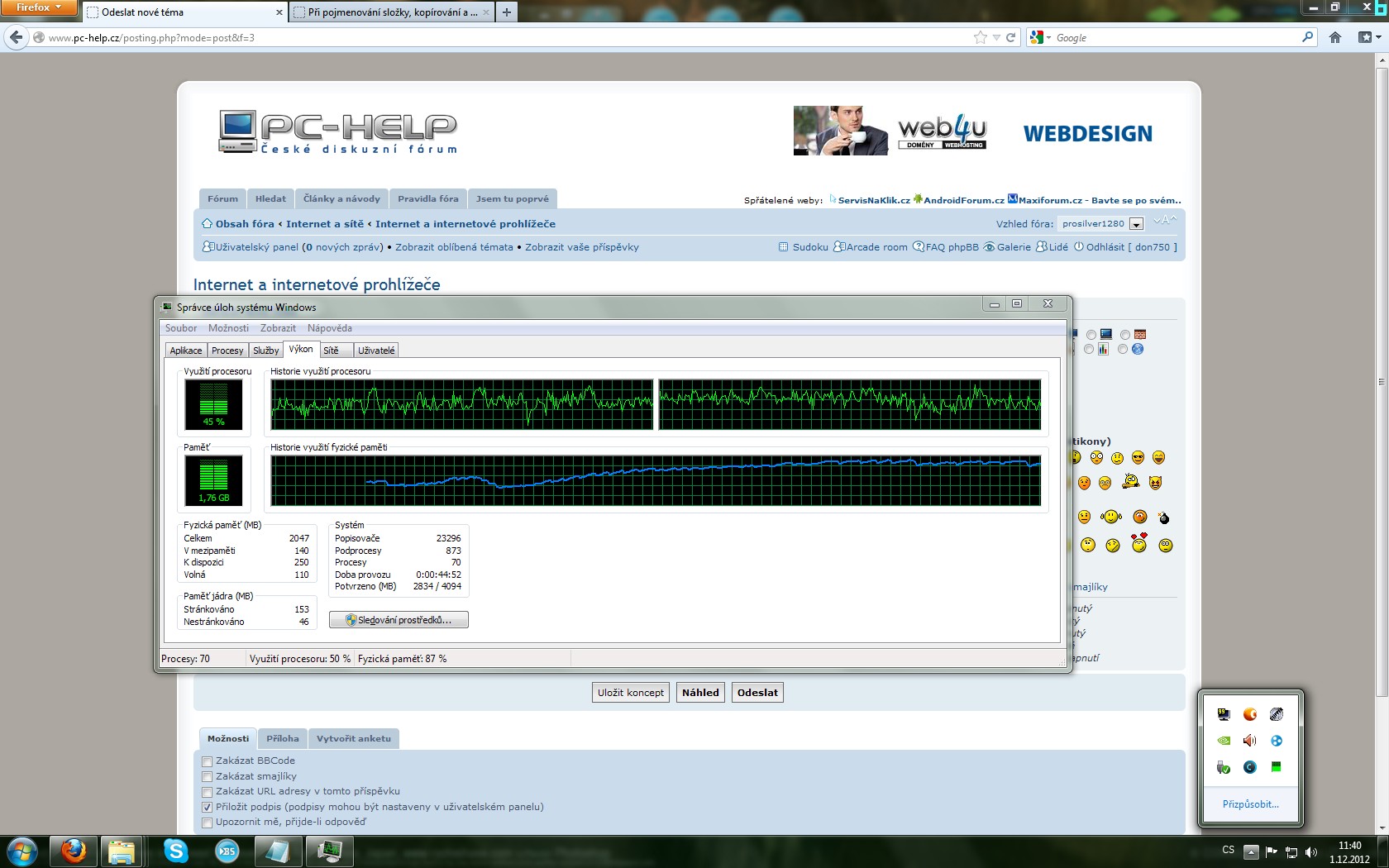This screenshot has width=1389, height=868.
Task: Open Skype from the taskbar
Action: [175, 850]
